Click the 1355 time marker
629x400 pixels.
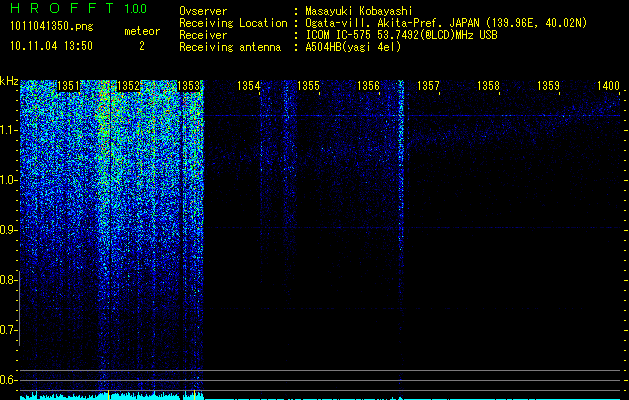[x=308, y=86]
